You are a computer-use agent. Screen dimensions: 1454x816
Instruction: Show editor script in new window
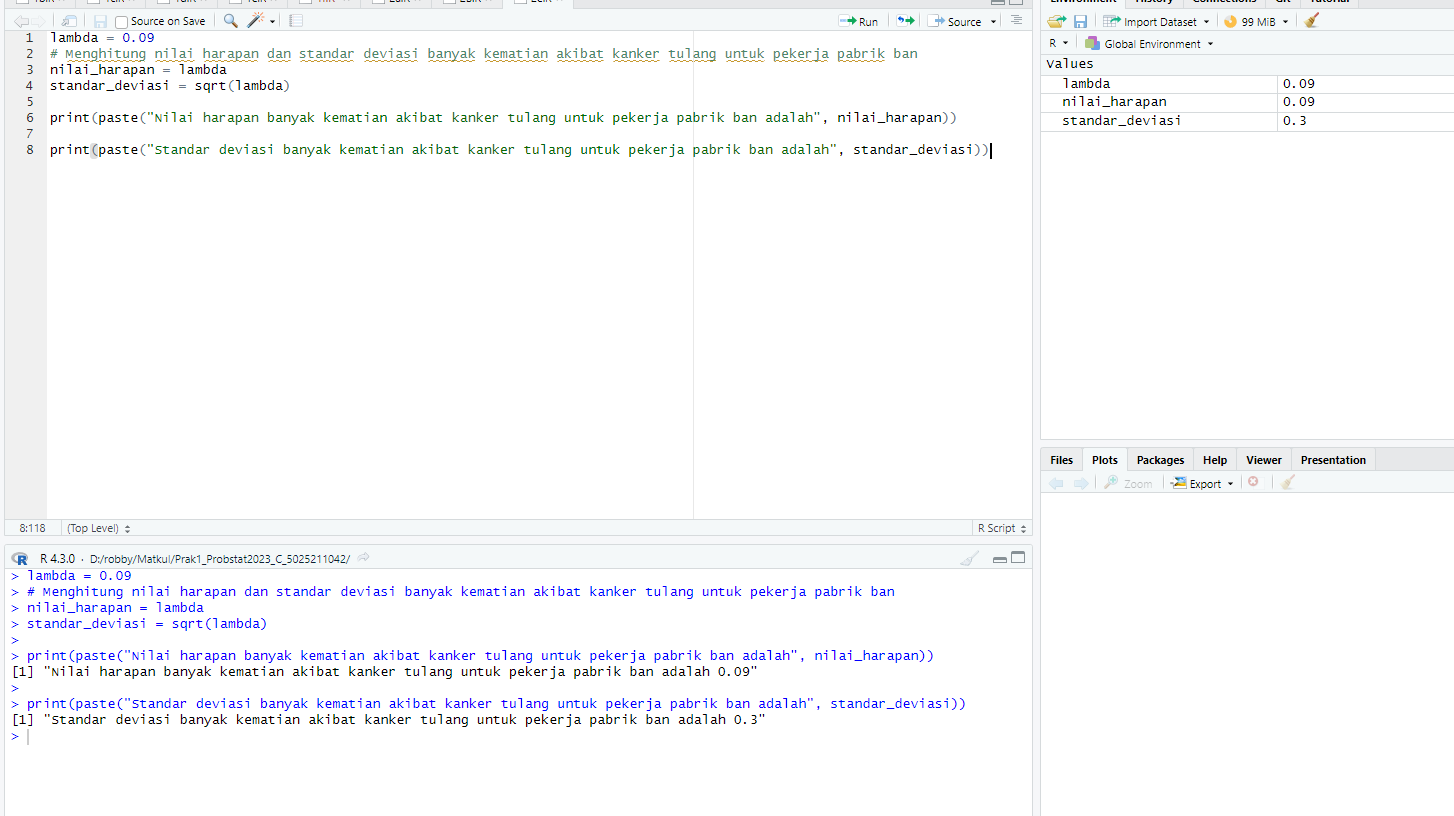68,21
